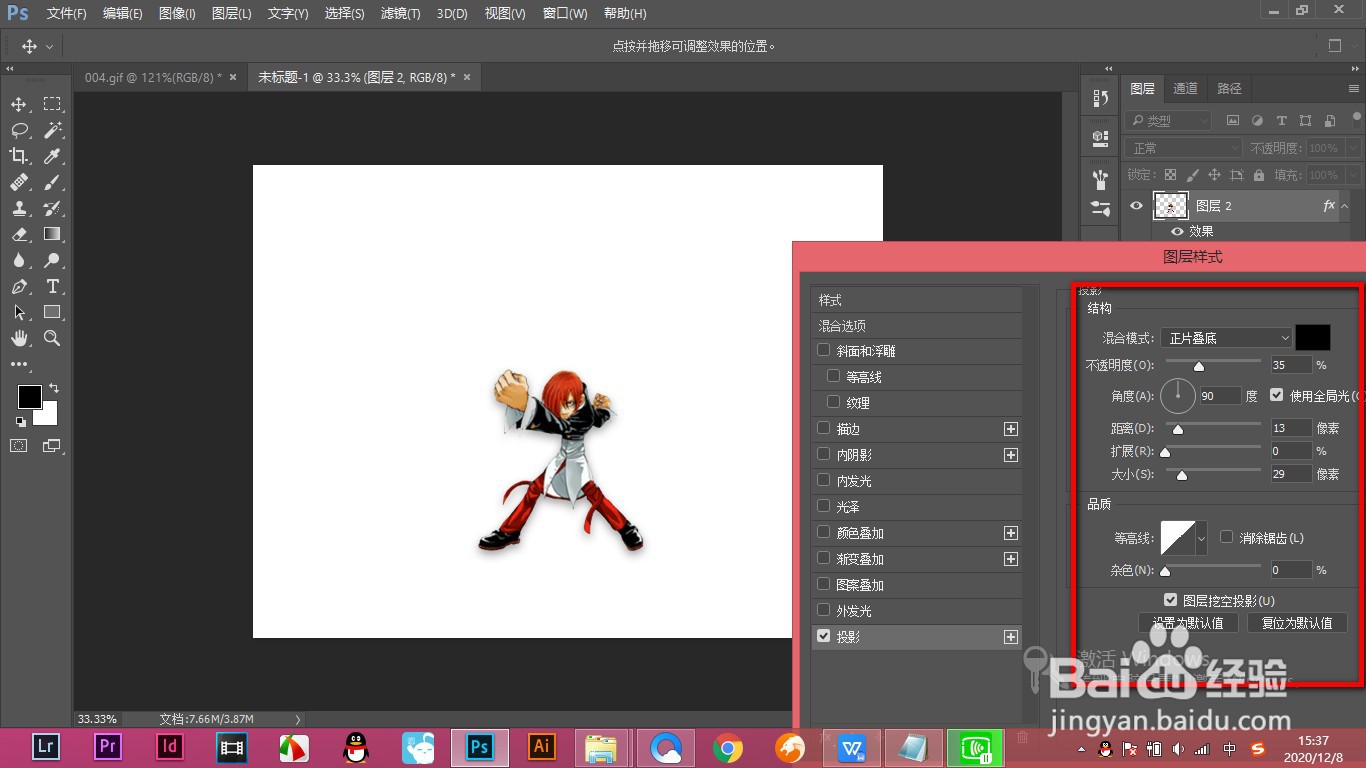Collapse 图层 2 effects list arrow
The height and width of the screenshot is (768, 1366).
(x=1345, y=206)
